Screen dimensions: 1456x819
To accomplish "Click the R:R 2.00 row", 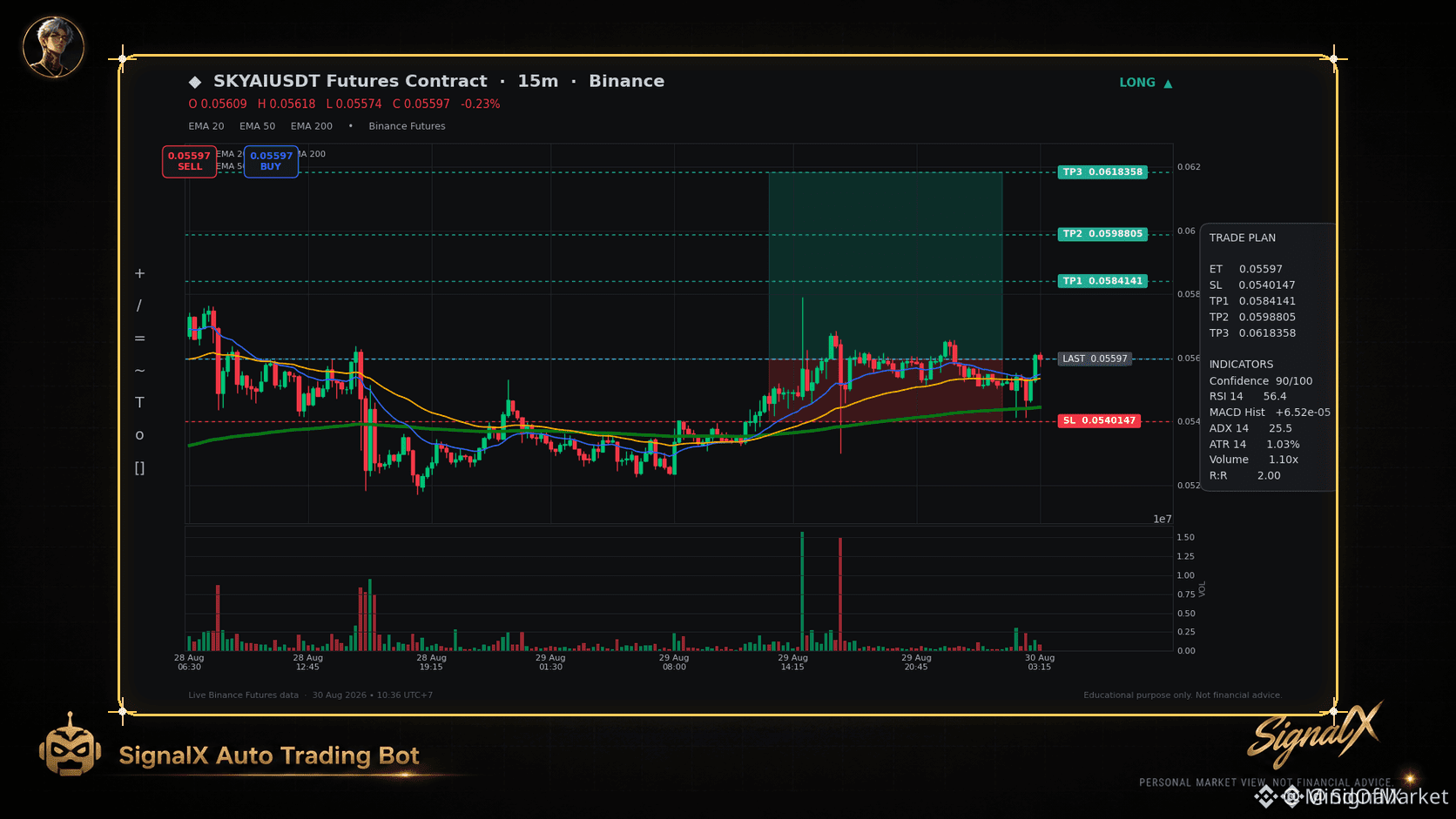I will coord(1245,476).
